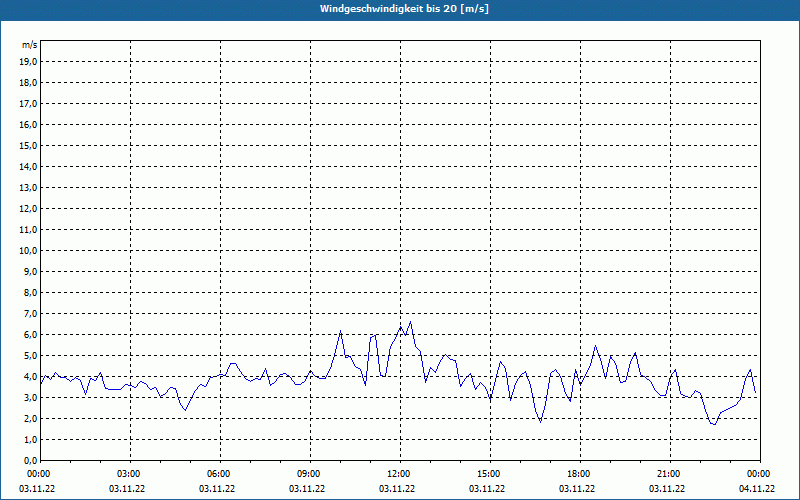This screenshot has width=800, height=500.
Task: Pick the "14,0" axis value
Action: tap(28, 166)
